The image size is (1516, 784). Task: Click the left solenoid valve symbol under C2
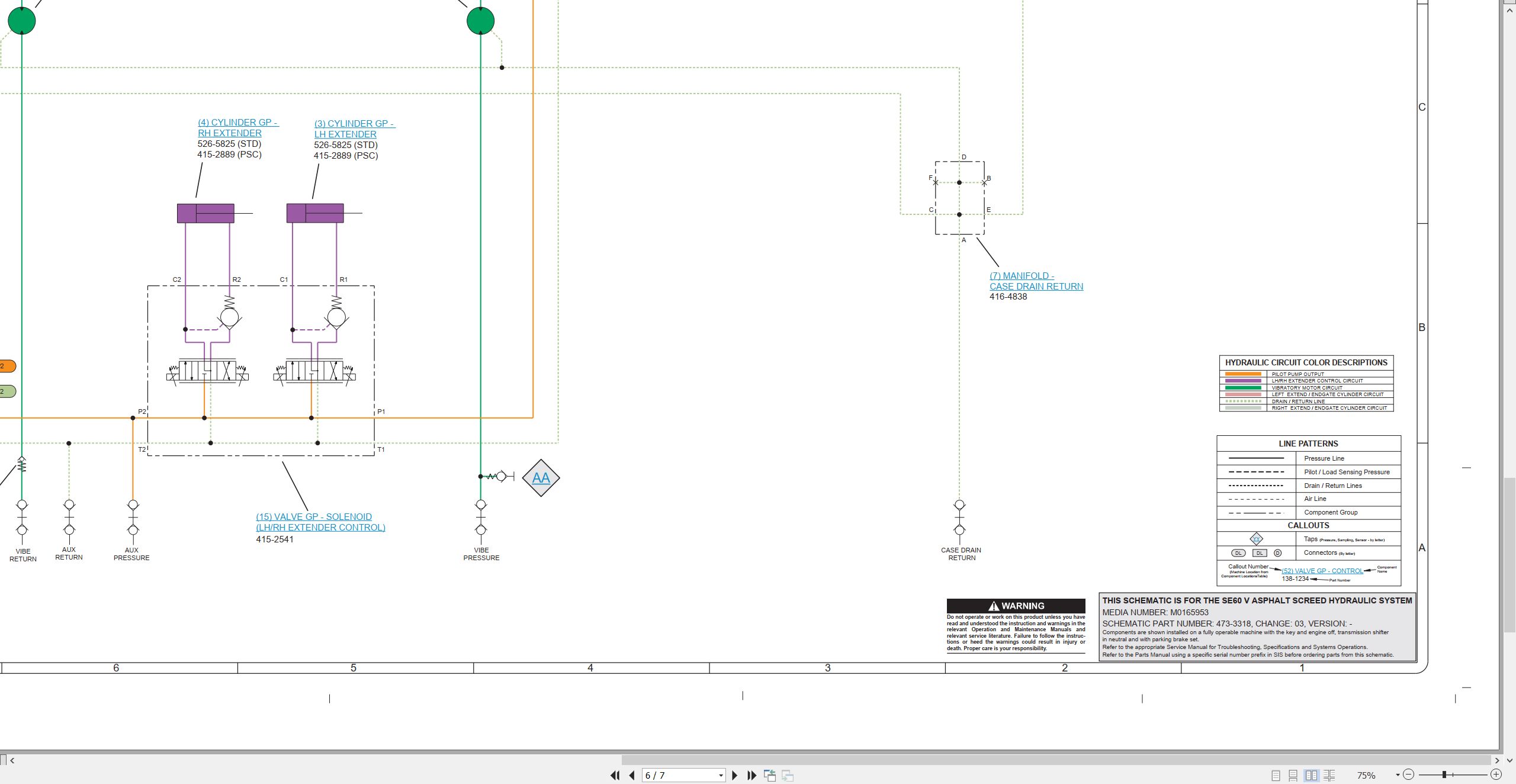tap(207, 372)
